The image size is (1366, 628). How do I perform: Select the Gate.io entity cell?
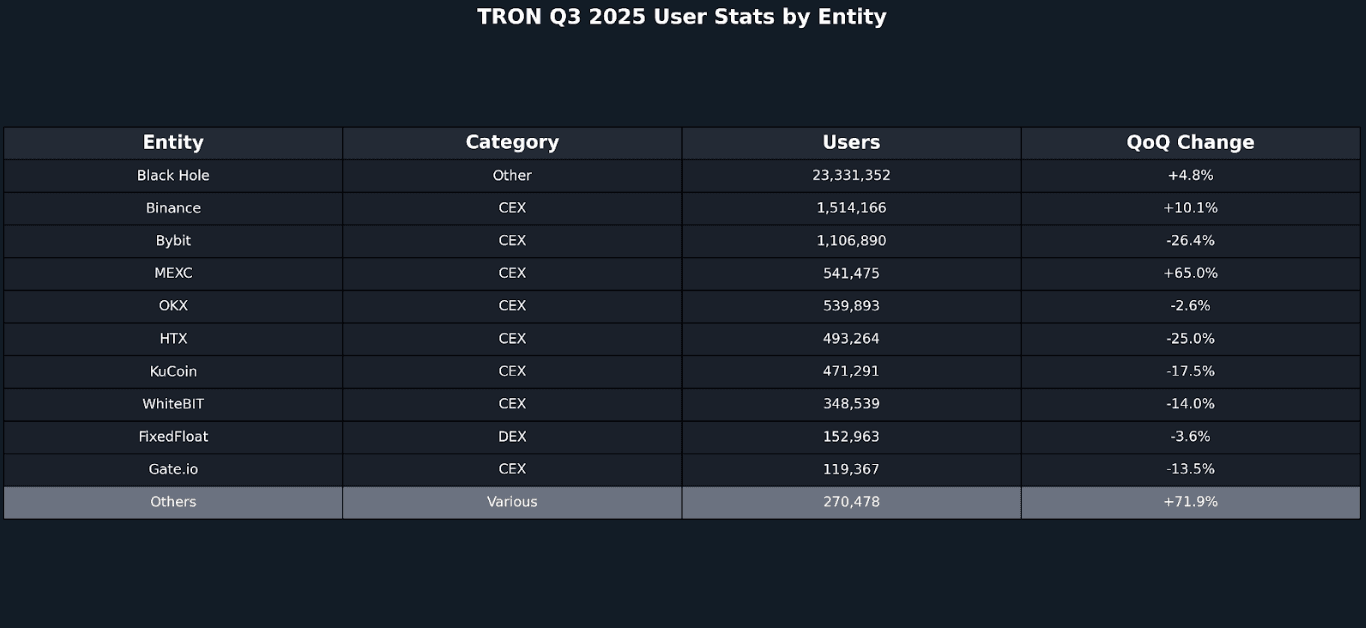[x=173, y=469]
